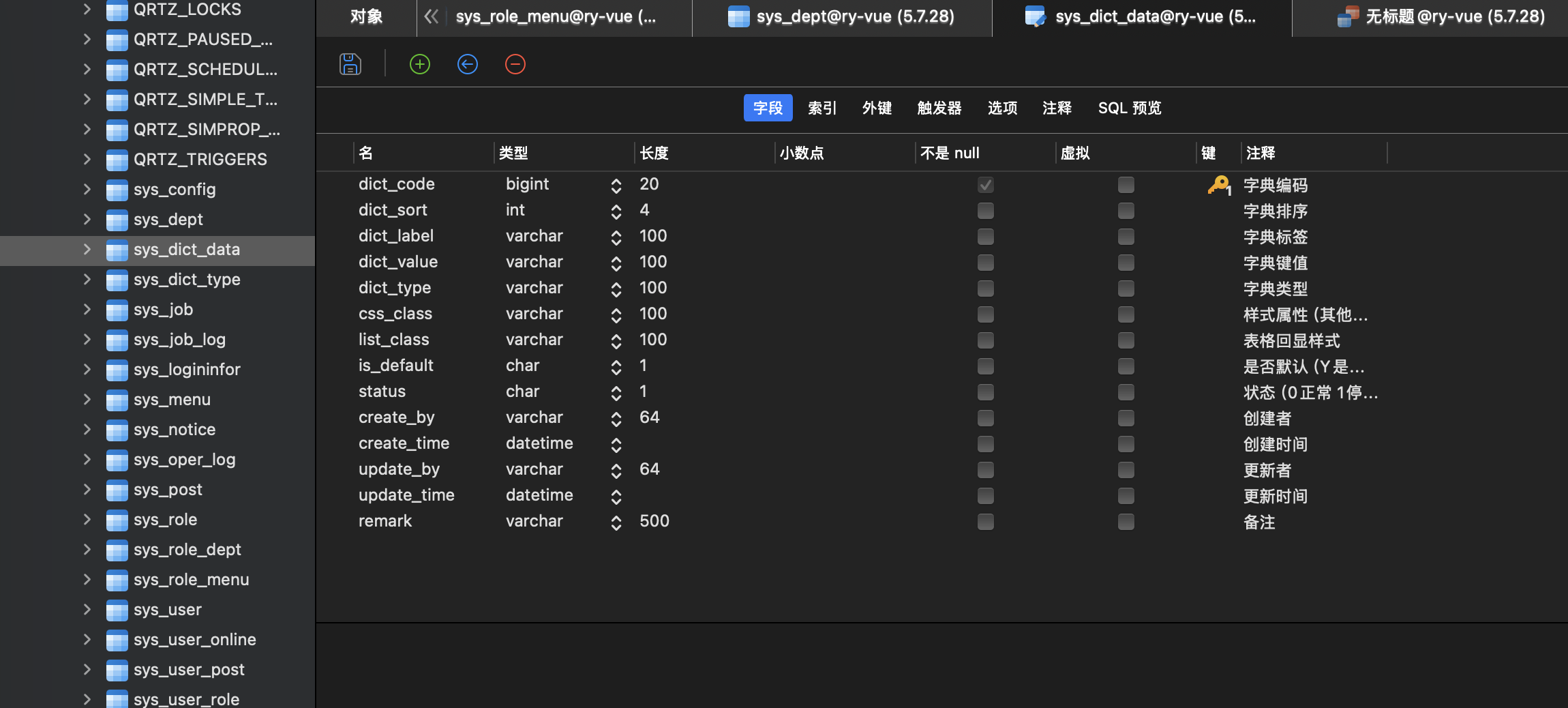Click sys_role_dept table icon in sidebar
The image size is (1568, 708).
click(117, 550)
